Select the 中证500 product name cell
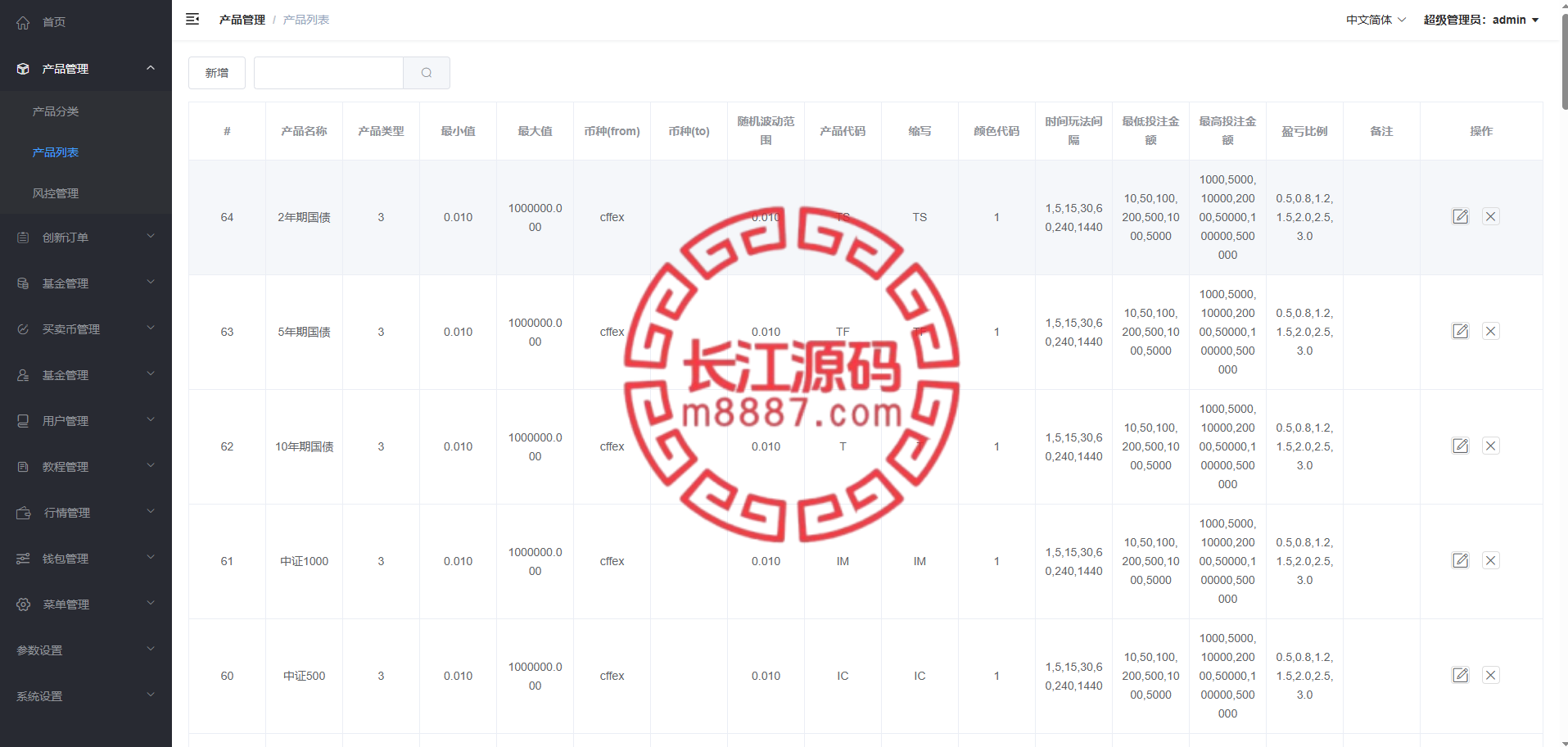Screen dimensions: 1568x747 (x=304, y=676)
